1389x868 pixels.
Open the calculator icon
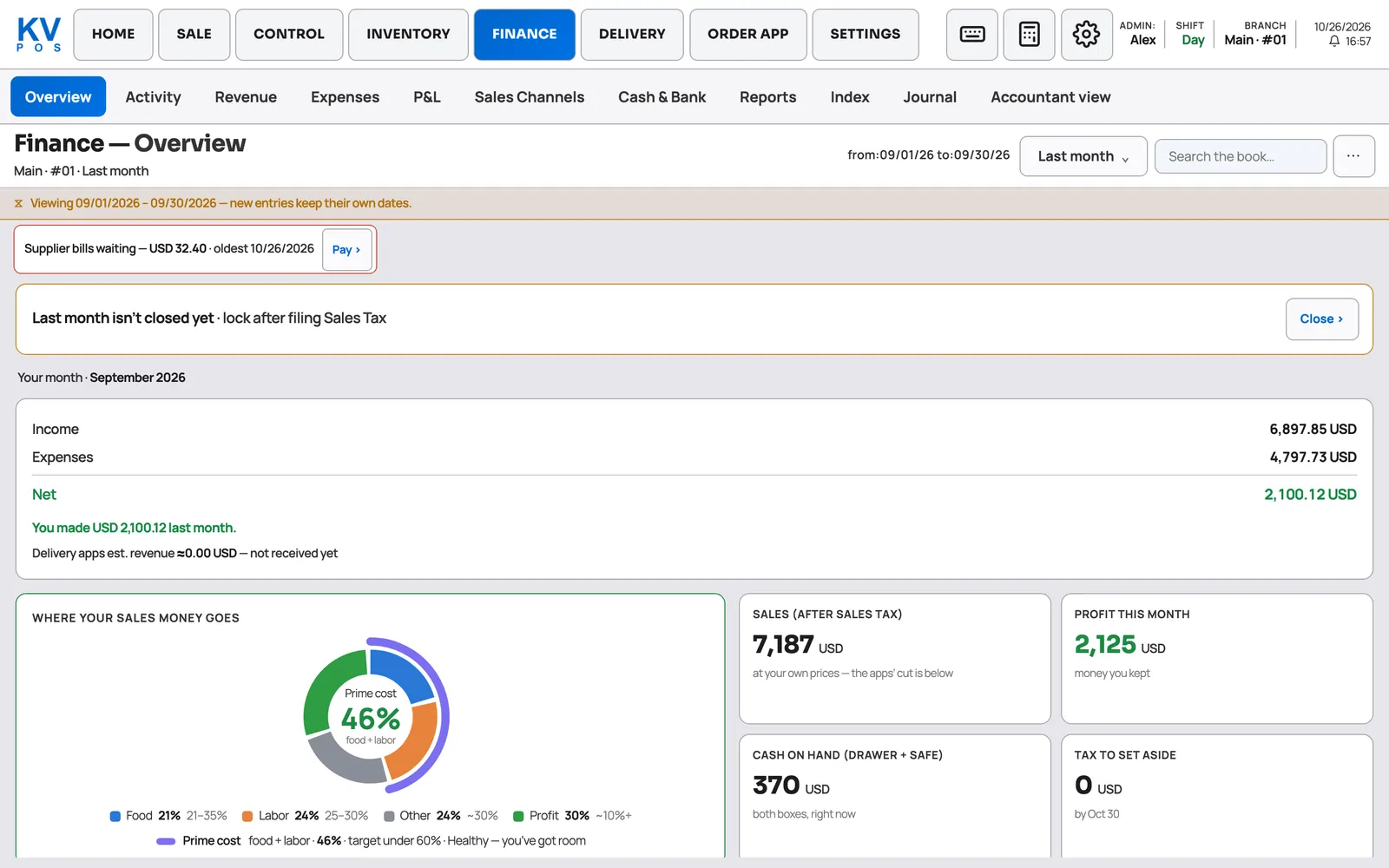(1029, 35)
